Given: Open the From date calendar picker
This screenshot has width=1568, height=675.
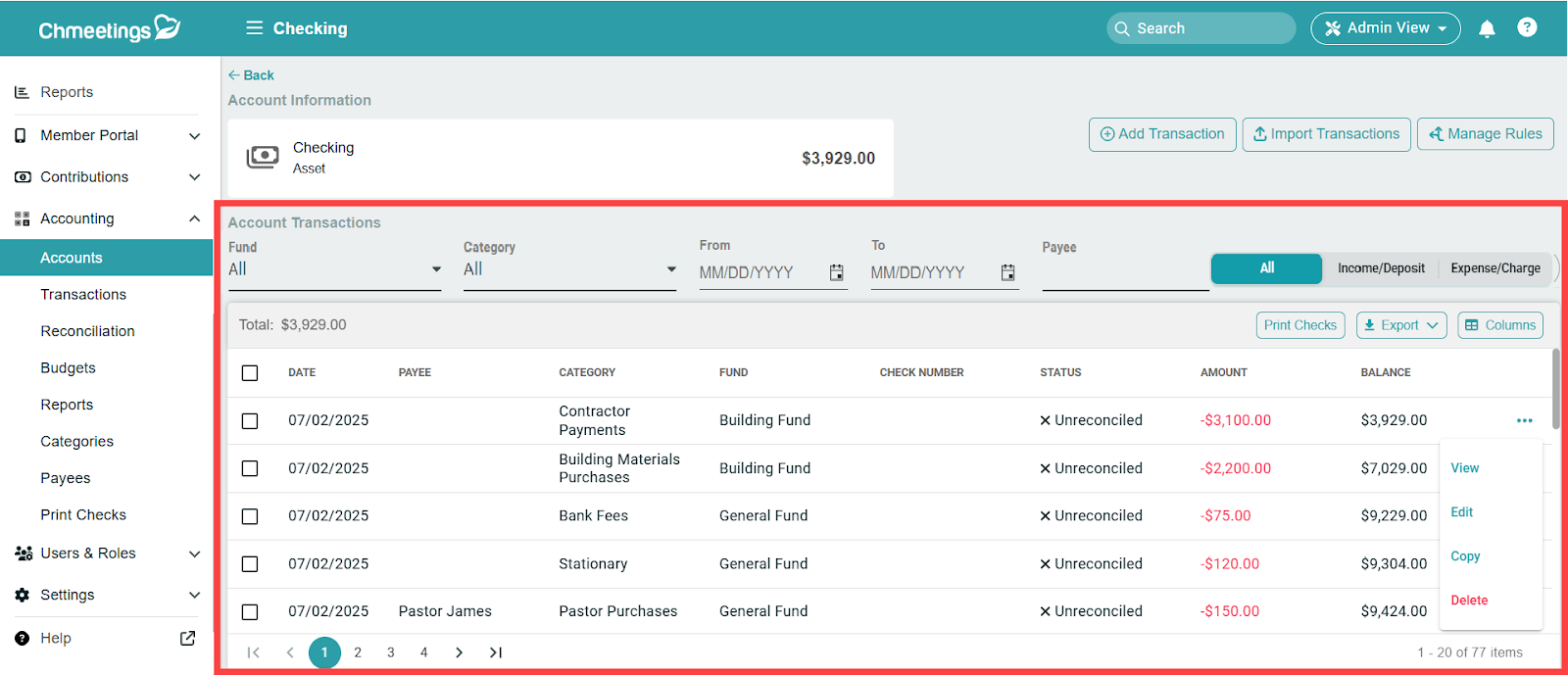Looking at the screenshot, I should click(836, 272).
